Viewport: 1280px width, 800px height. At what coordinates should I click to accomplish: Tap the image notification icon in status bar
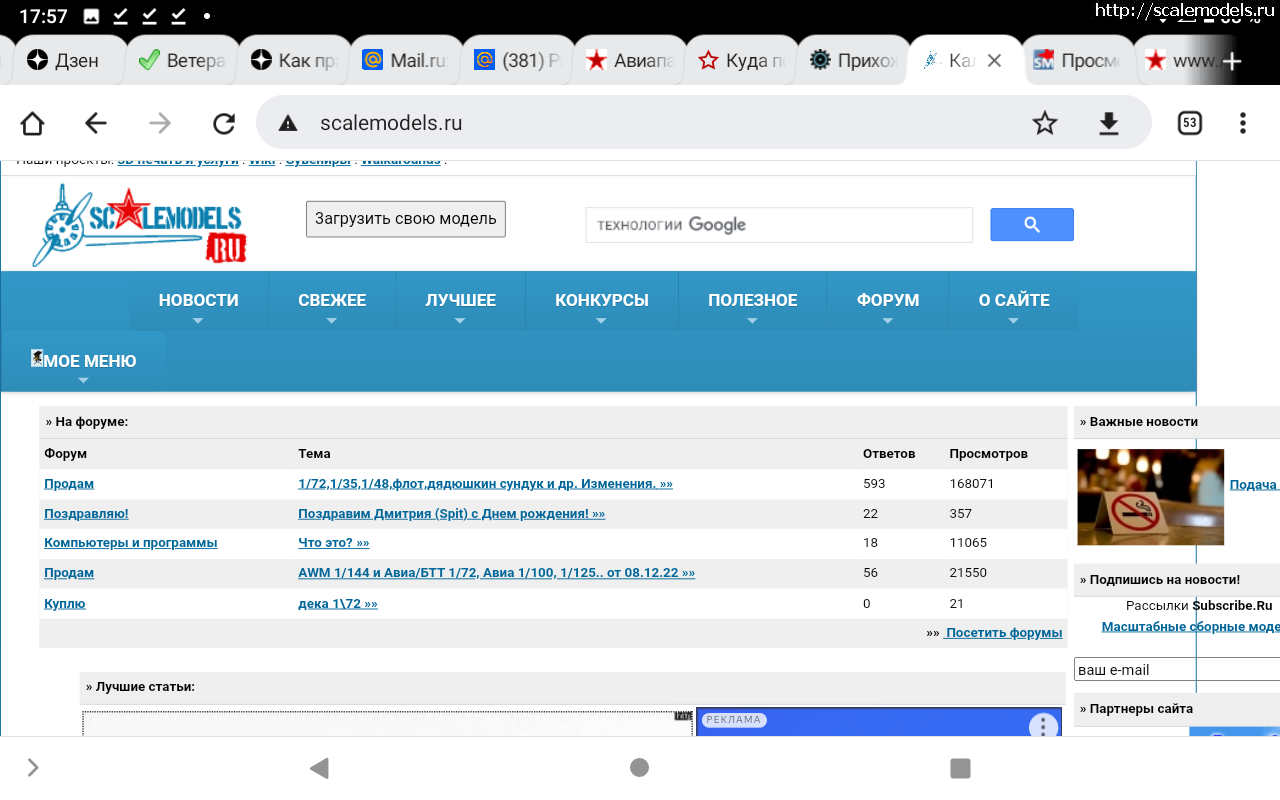tap(91, 16)
